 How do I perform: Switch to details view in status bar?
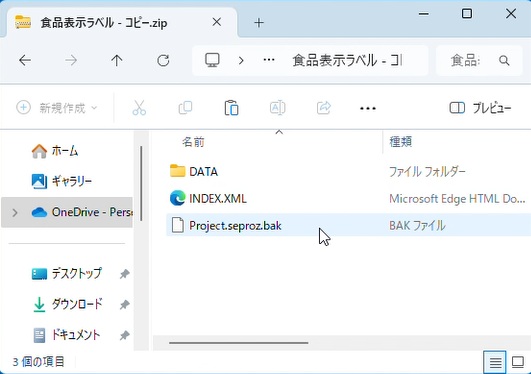[x=495, y=362]
